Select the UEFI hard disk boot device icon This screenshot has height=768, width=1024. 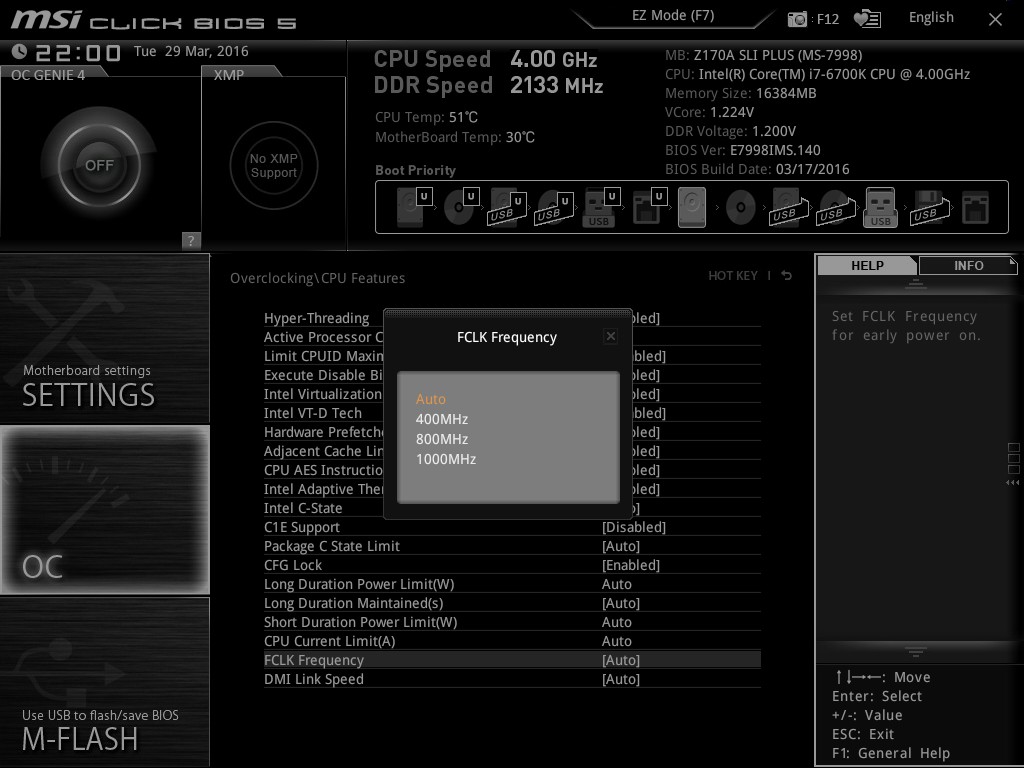coord(414,207)
